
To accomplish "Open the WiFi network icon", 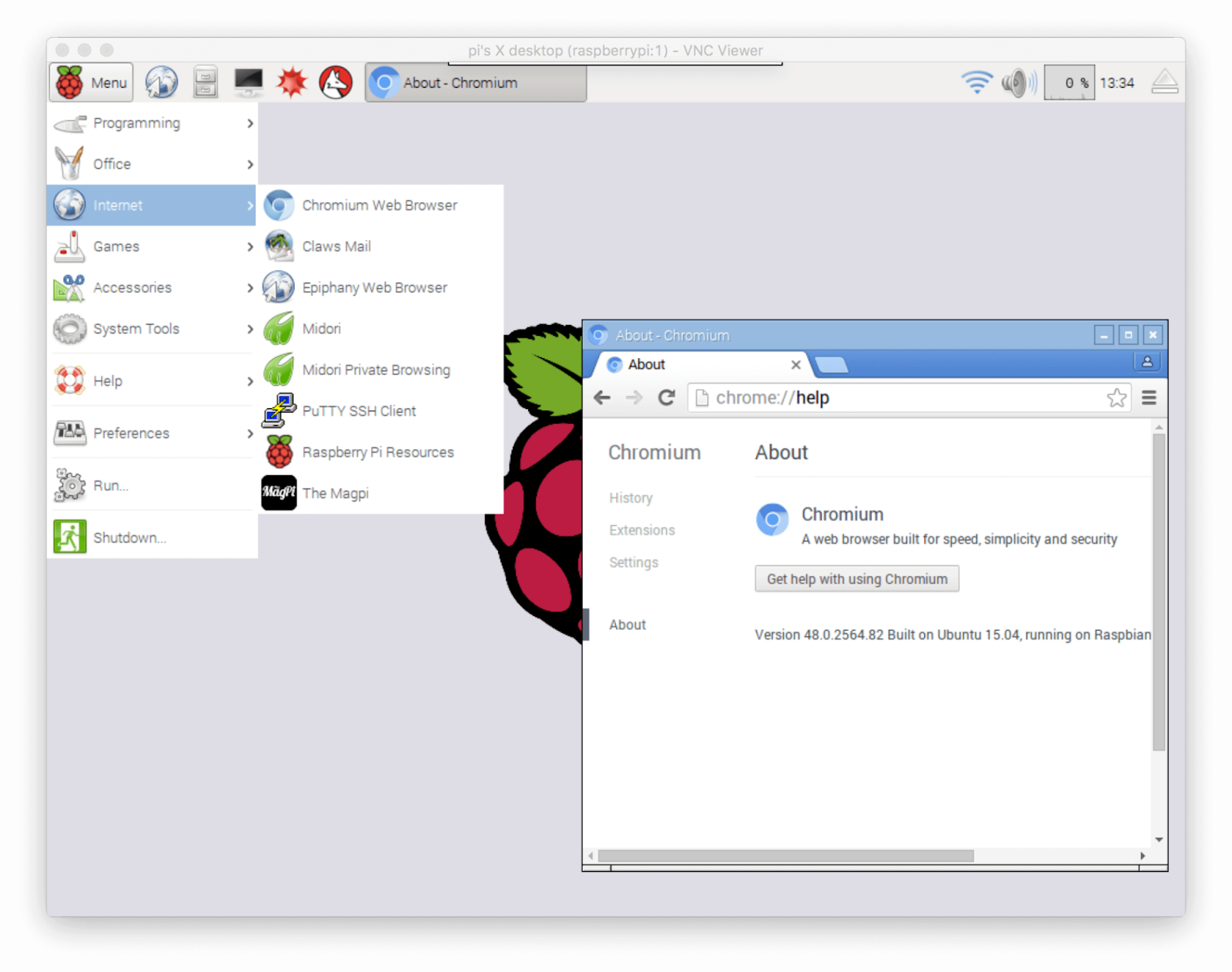I will tap(977, 82).
